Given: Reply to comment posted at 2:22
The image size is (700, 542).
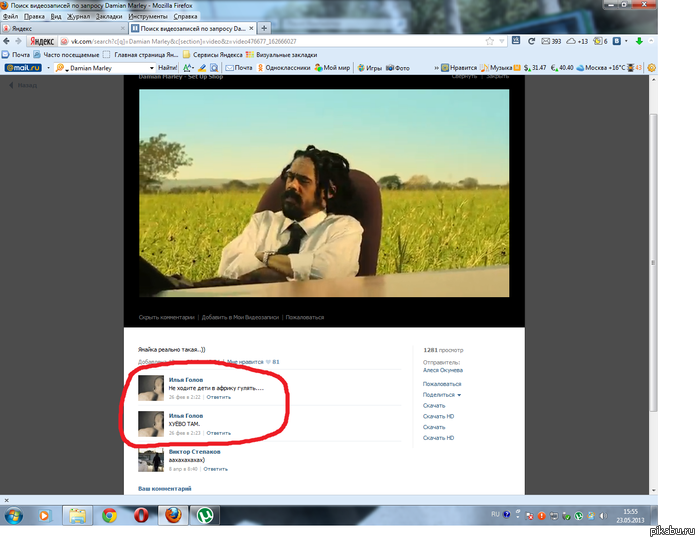Looking at the screenshot, I should click(219, 397).
